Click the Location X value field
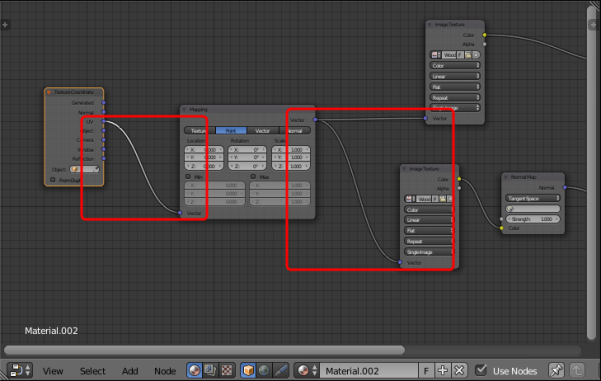Viewport: 601px width, 381px height. (x=204, y=149)
